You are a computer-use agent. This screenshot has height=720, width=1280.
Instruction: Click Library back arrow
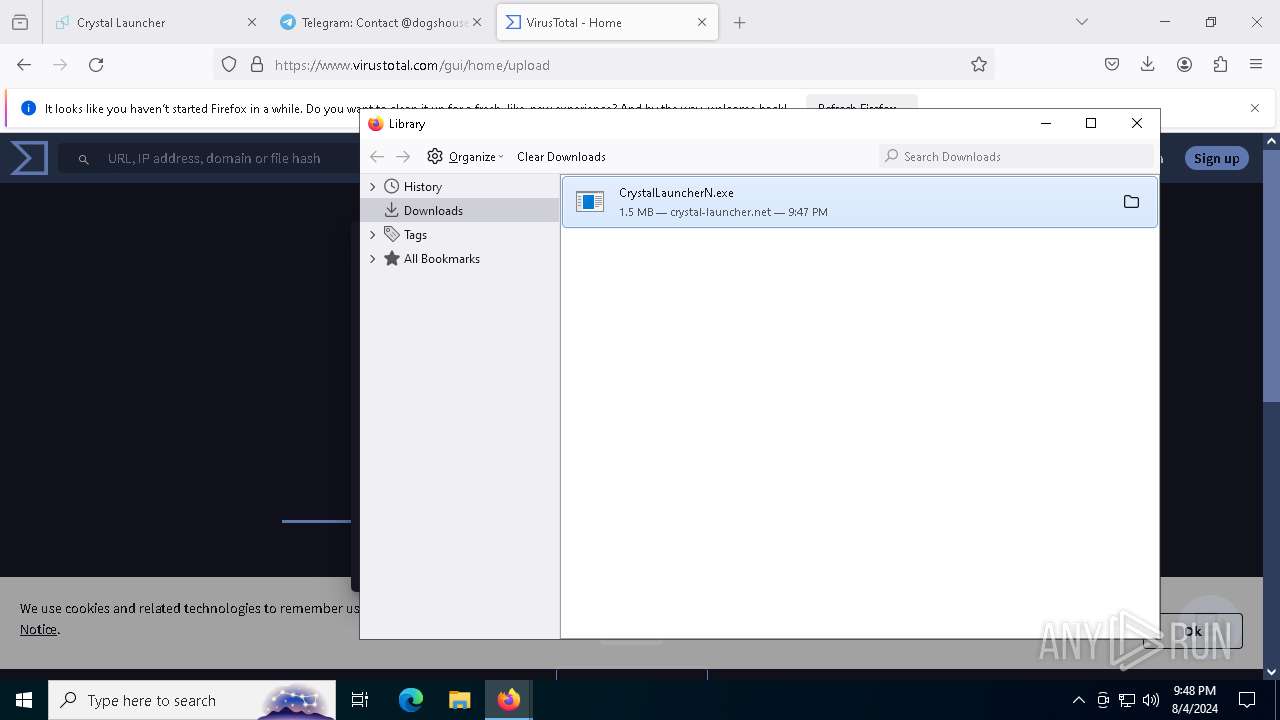point(377,157)
